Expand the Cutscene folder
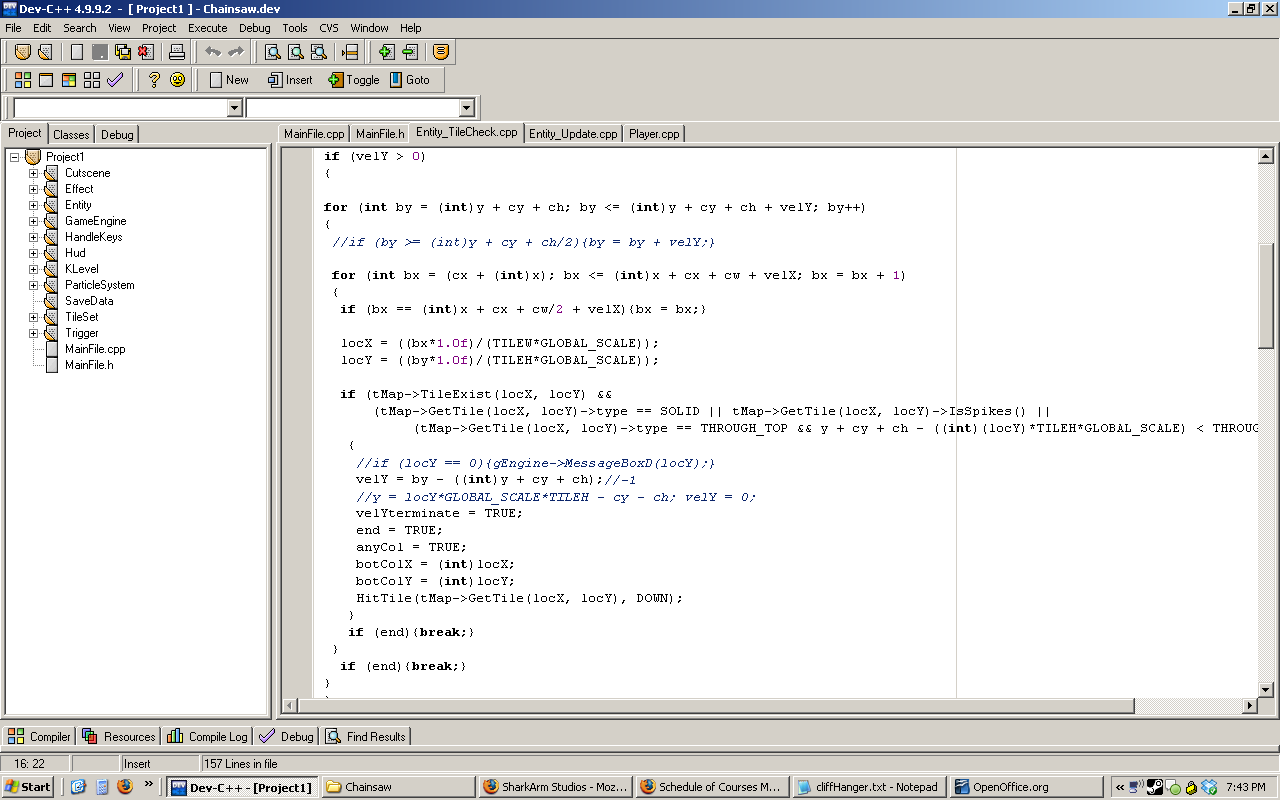The height and width of the screenshot is (800, 1280). 33,173
